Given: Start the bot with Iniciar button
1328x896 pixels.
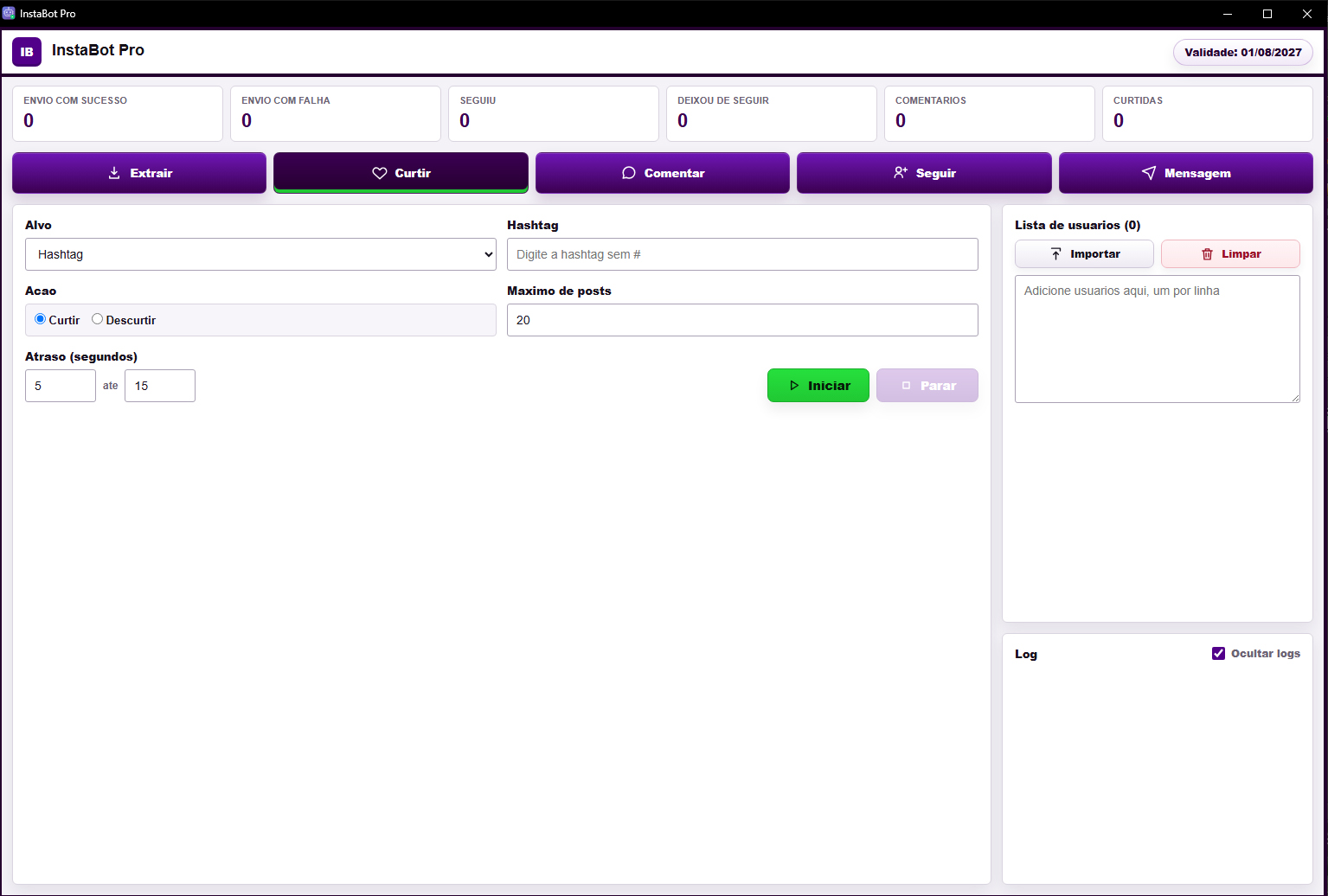Looking at the screenshot, I should point(818,386).
